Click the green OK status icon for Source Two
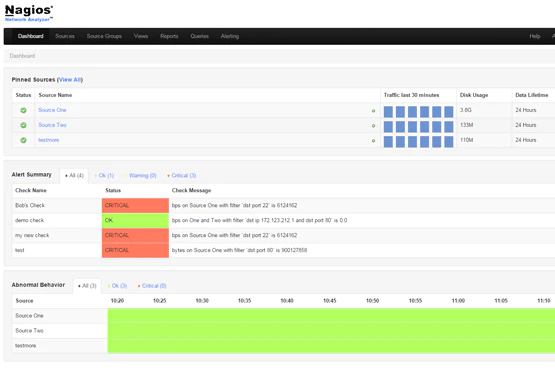Viewport: 555px width, 376px height. 23,125
